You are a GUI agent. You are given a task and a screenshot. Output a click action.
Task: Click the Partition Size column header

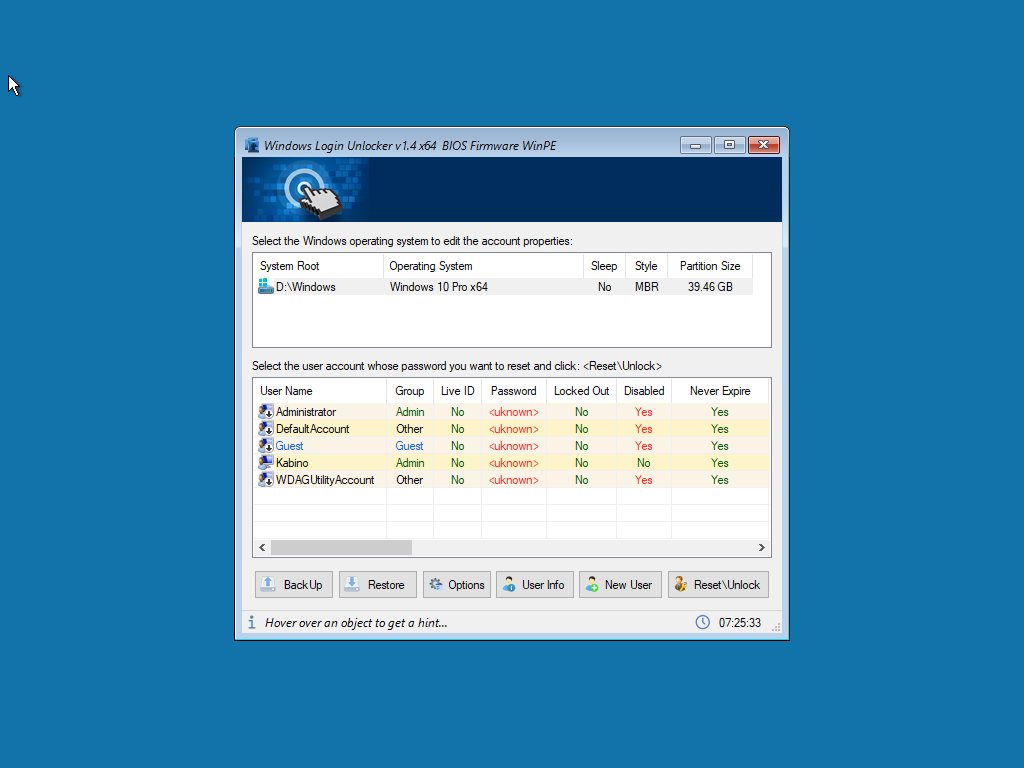(x=710, y=266)
